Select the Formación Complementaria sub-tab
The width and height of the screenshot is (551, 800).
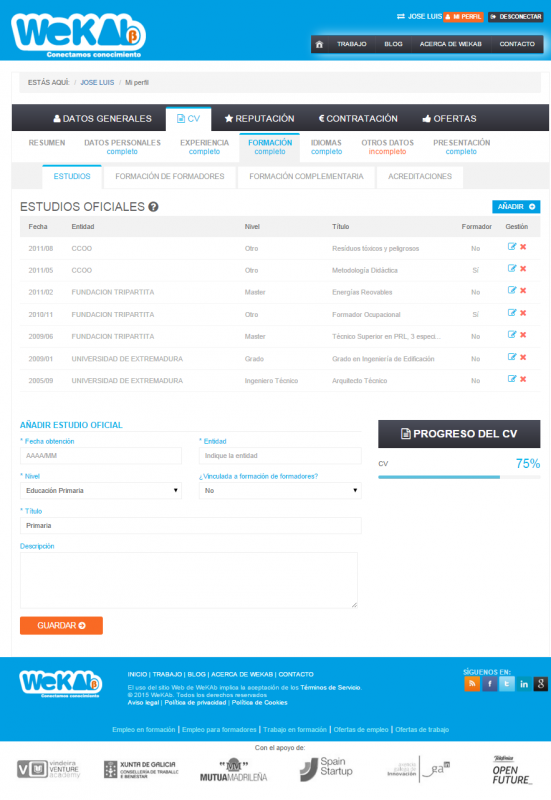tap(306, 177)
